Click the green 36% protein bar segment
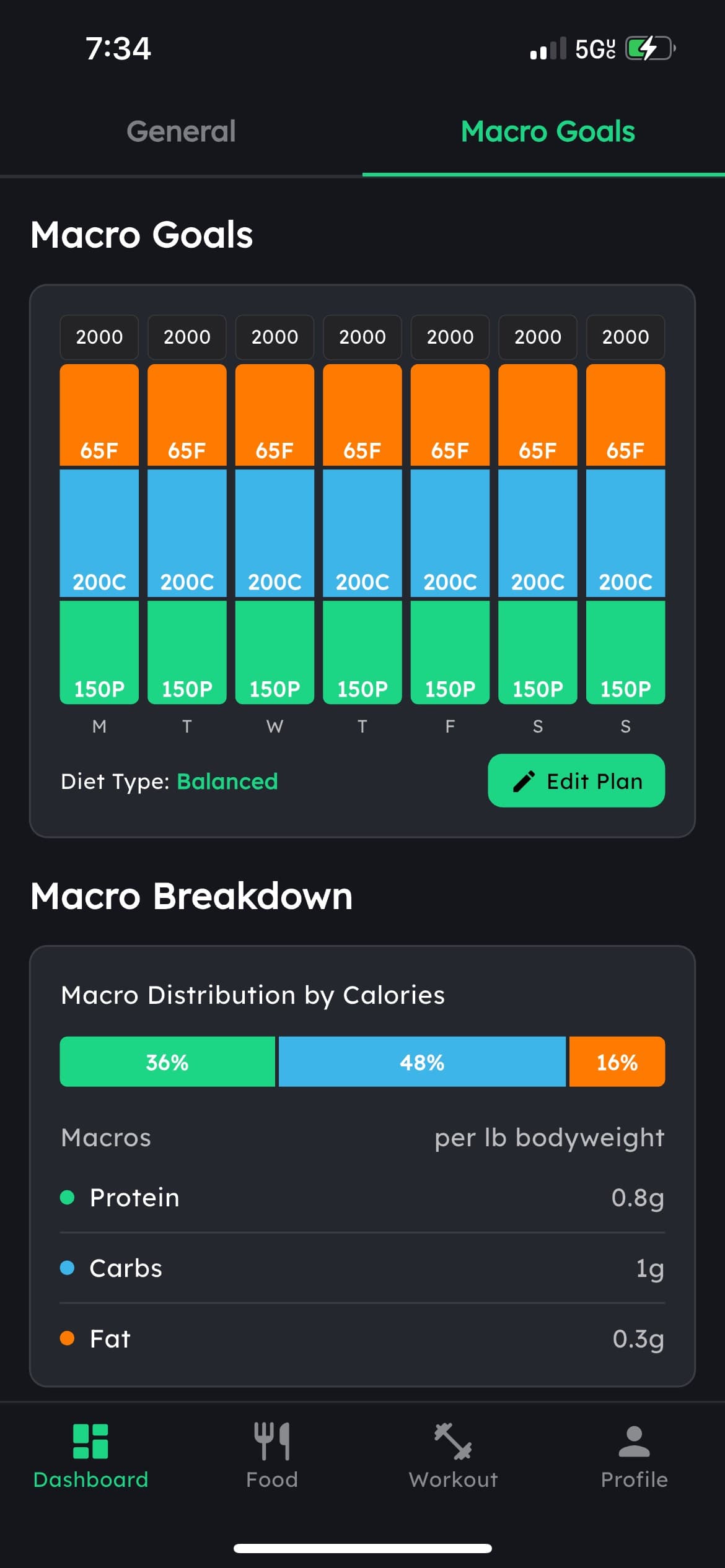Viewport: 725px width, 1568px height. 167,1061
